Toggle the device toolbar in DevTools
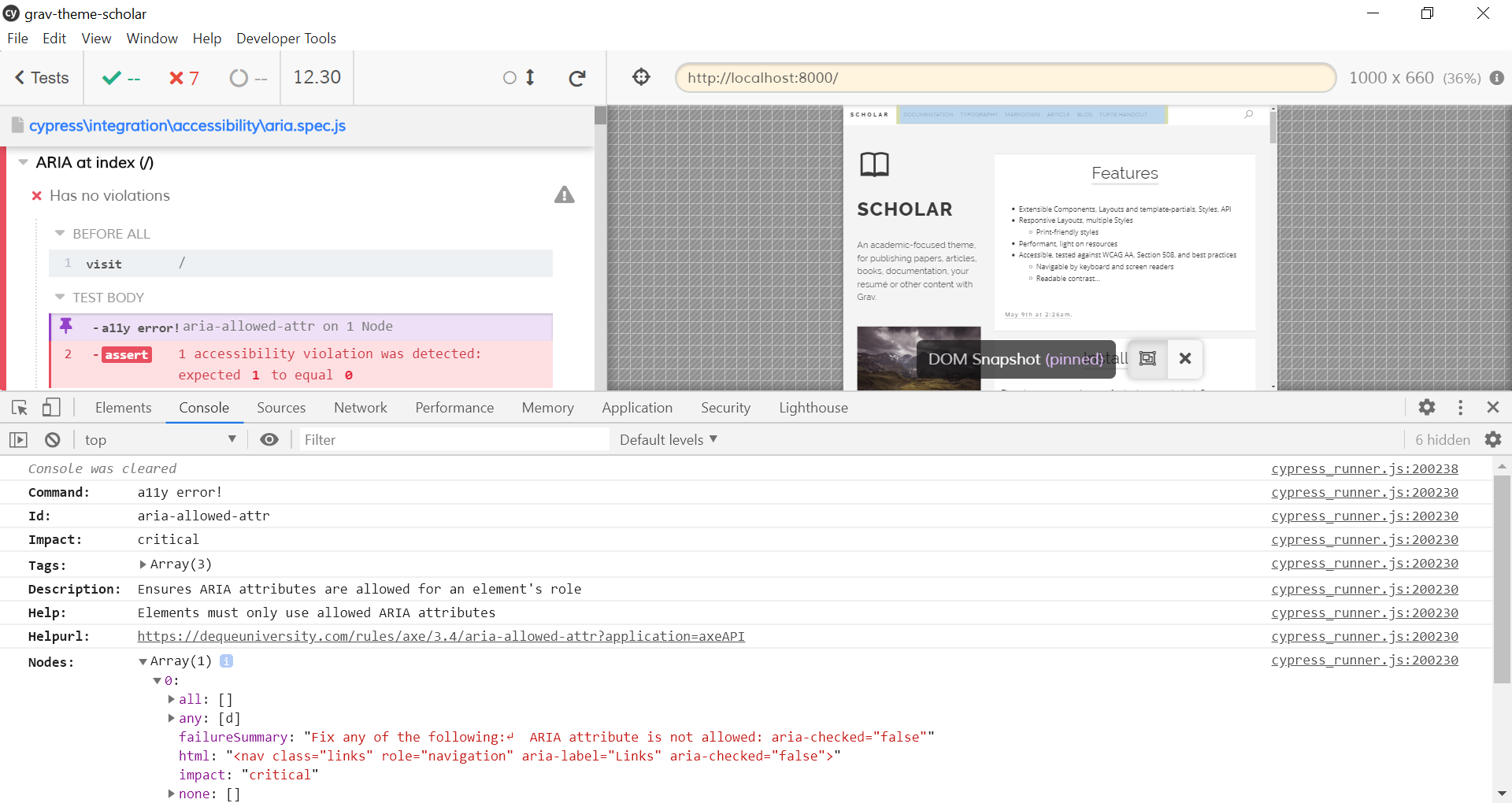Viewport: 1512px width, 803px height. coord(51,408)
